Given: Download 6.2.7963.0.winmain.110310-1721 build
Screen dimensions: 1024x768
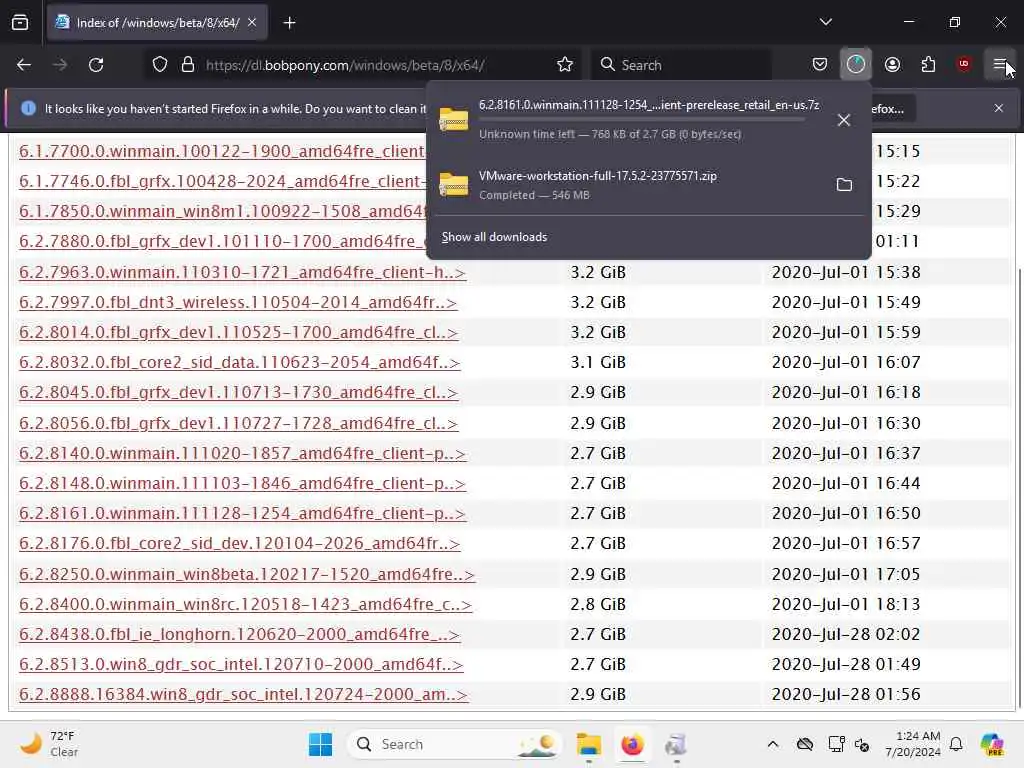Looking at the screenshot, I should (242, 272).
